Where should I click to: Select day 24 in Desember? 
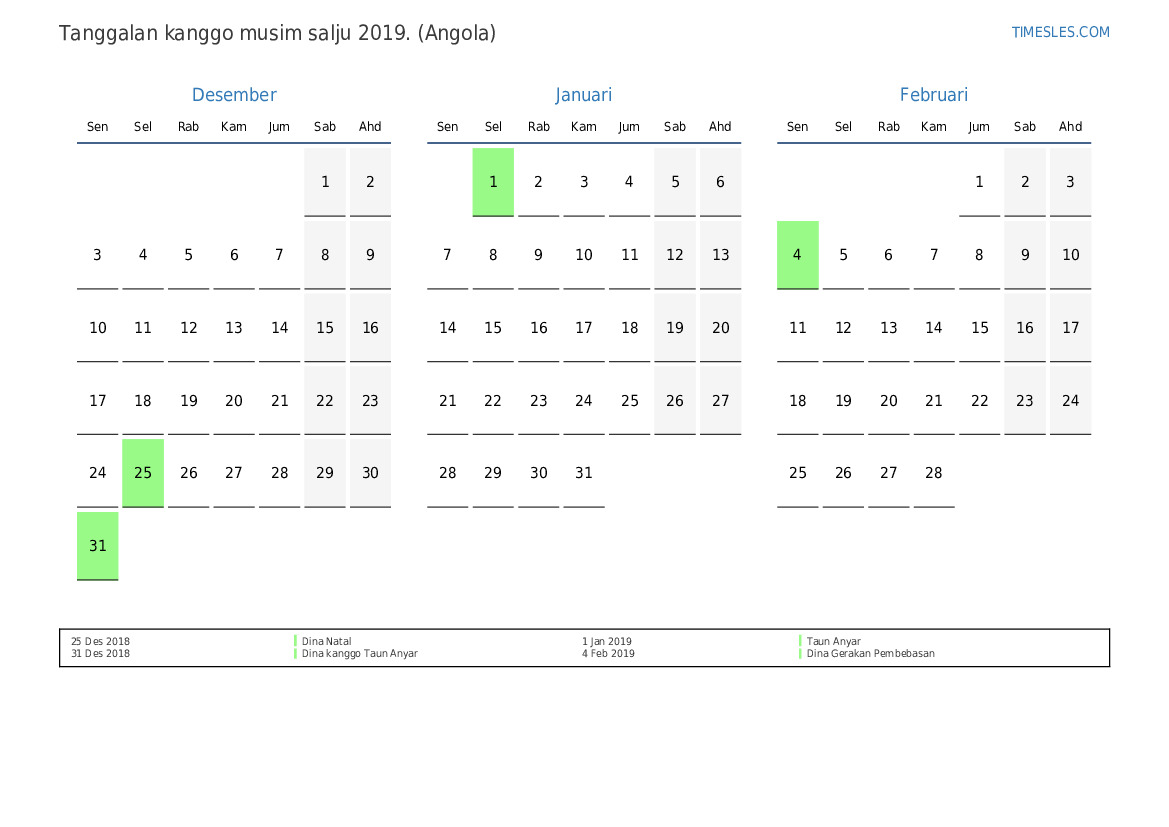click(x=98, y=473)
